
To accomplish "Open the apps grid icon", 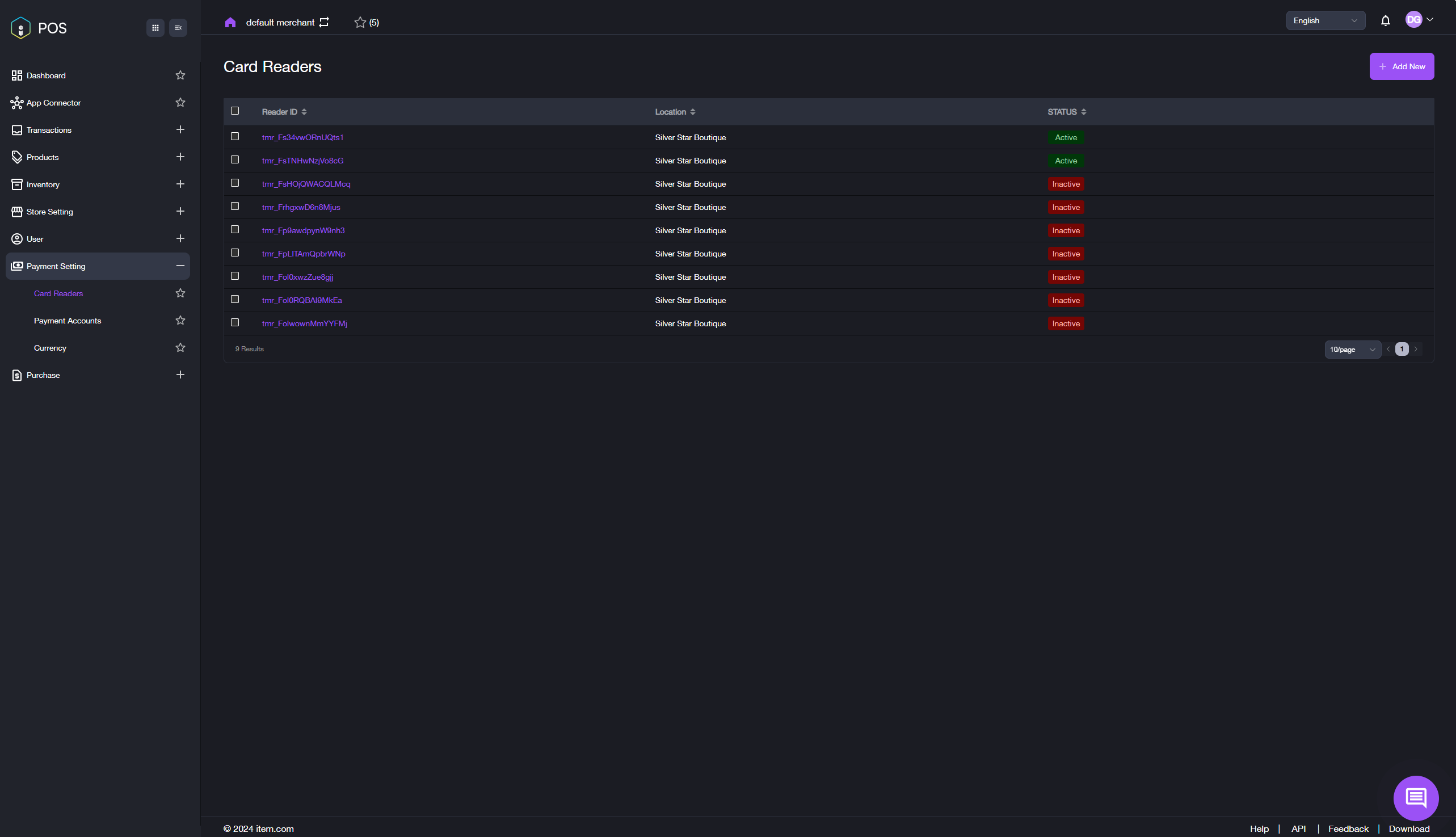I will (155, 28).
